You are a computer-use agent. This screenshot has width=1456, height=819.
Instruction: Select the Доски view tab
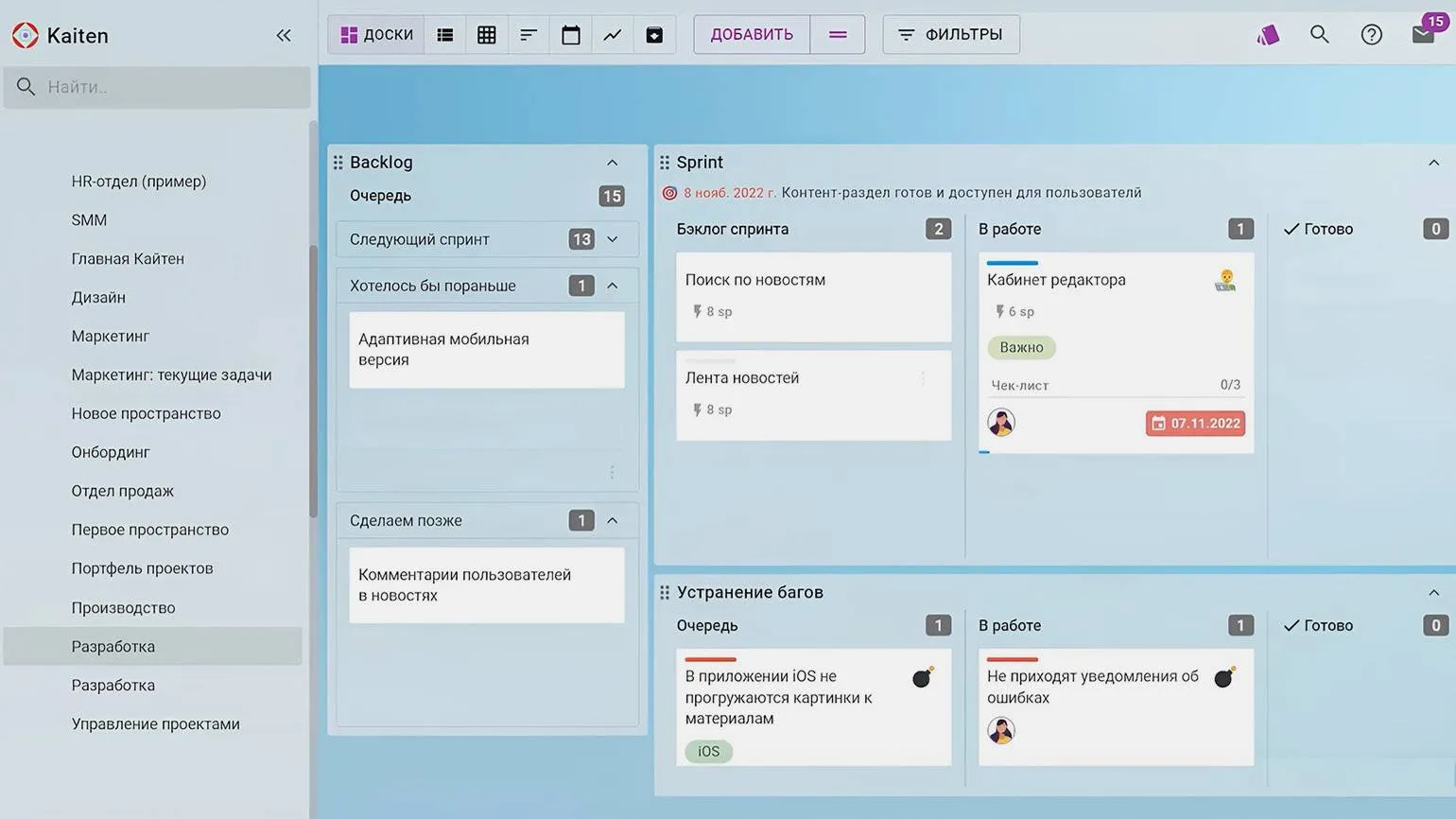[x=376, y=35]
